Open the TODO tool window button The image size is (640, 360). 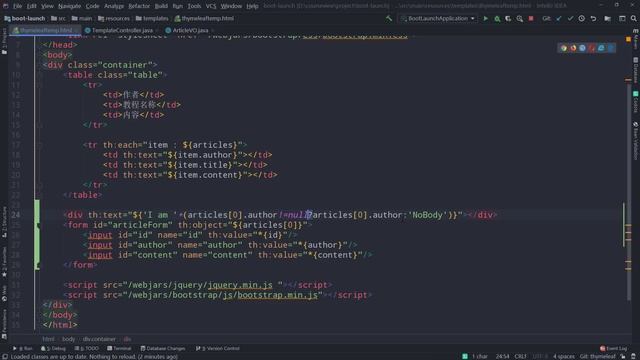tap(87, 348)
